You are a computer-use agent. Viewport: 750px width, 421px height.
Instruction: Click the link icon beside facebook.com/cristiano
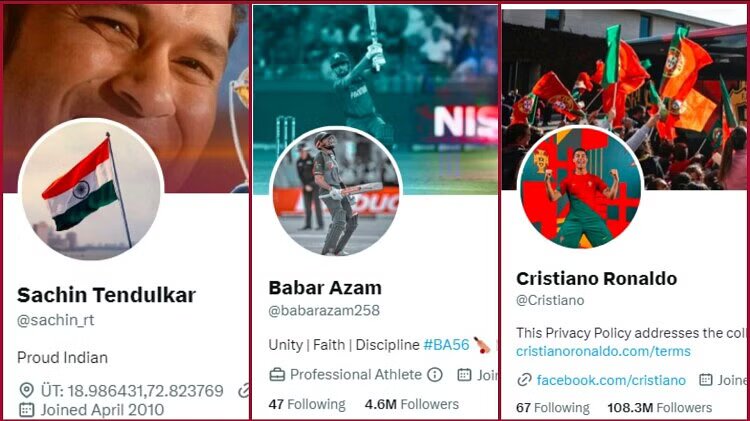tap(524, 380)
